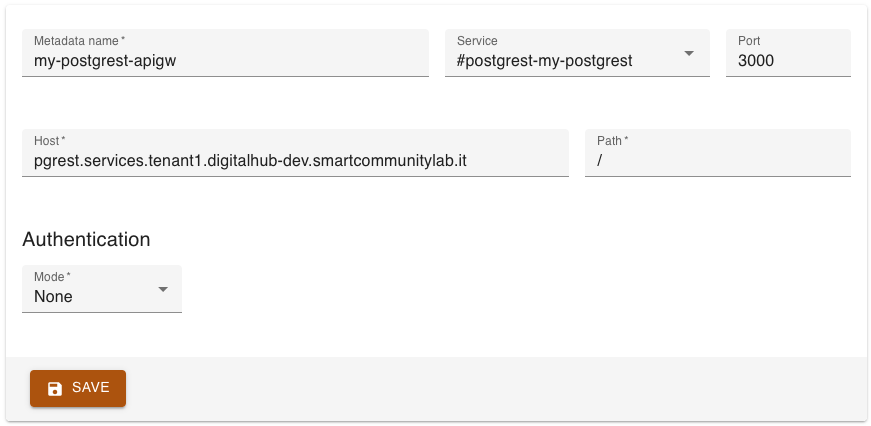
Task: Click the floppy disk icon in Save
Action: [x=55, y=389]
